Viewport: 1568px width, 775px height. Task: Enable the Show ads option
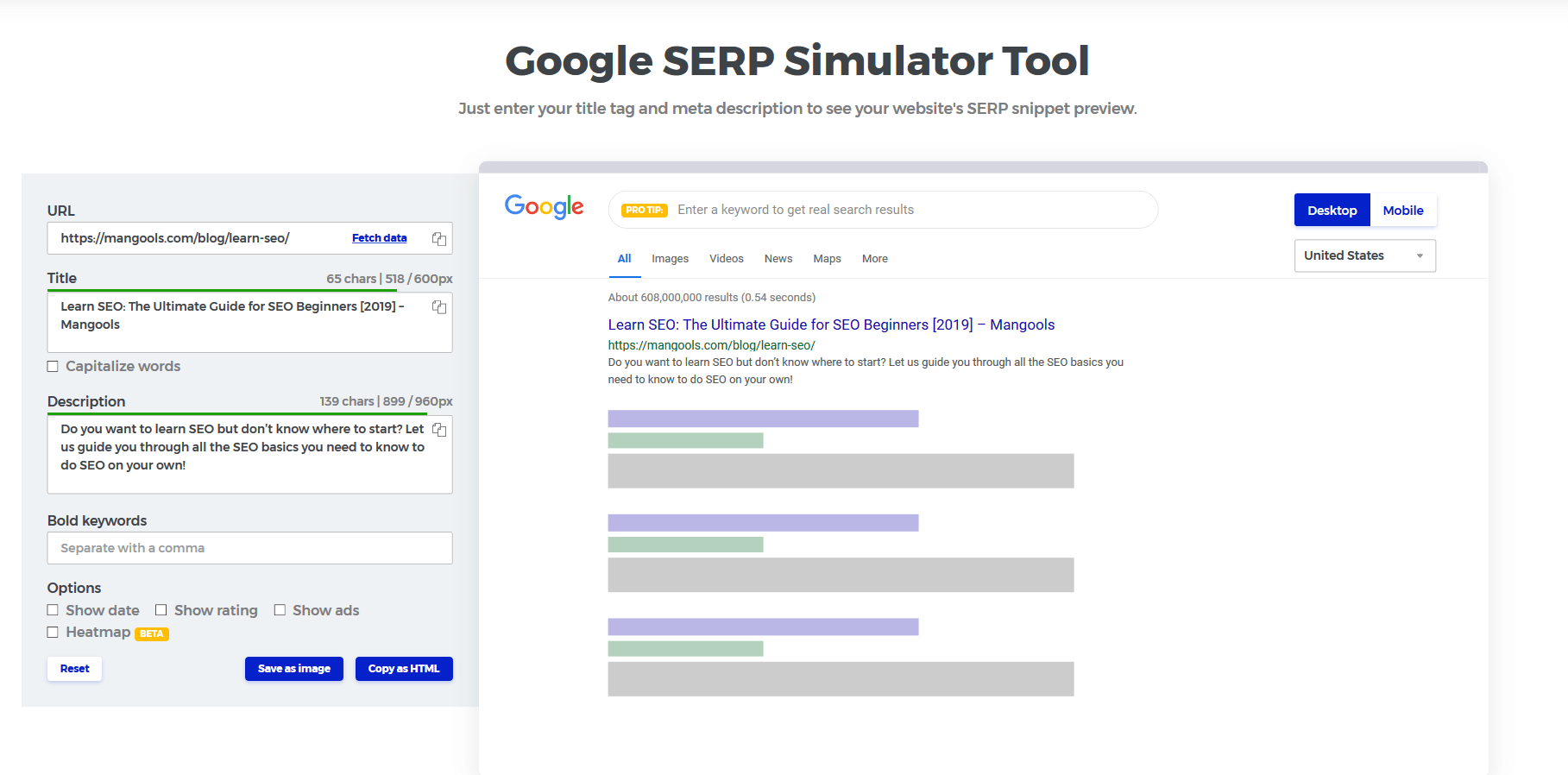pyautogui.click(x=280, y=610)
